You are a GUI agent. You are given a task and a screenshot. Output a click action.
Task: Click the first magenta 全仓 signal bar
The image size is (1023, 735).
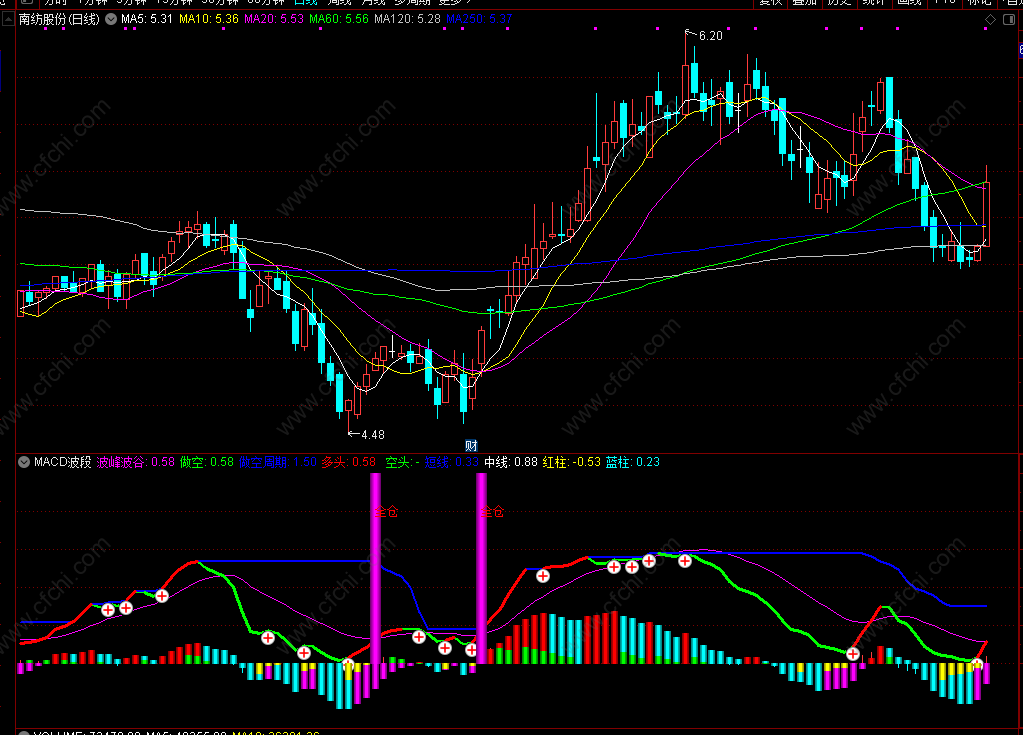click(375, 569)
